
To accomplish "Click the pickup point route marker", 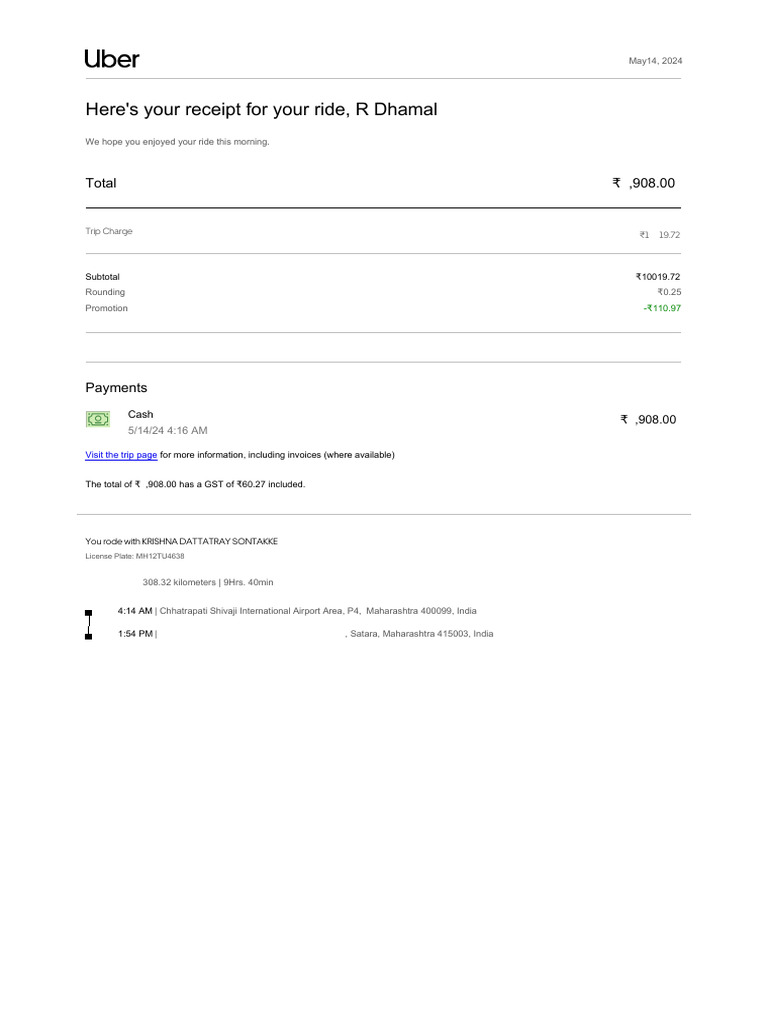I will pos(89,612).
